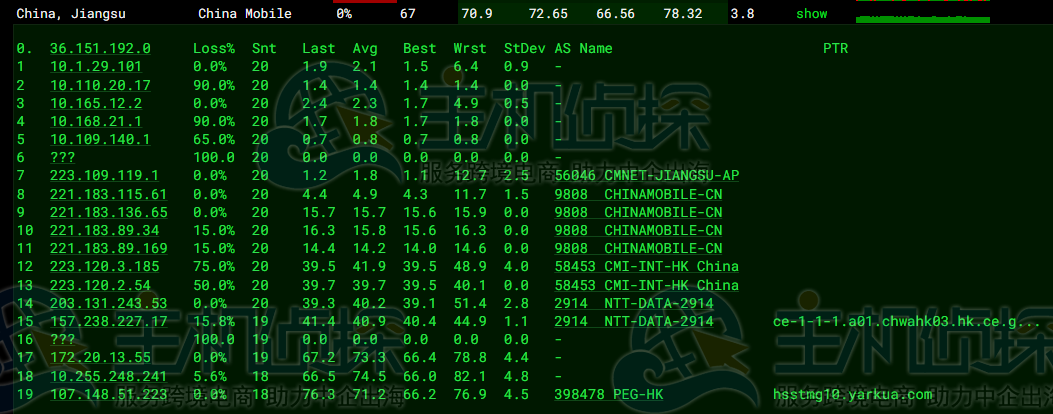Viewport: 1053px width, 414px height.
Task: Open hop 14 IP 203.131.243.53
Action: (x=108, y=303)
